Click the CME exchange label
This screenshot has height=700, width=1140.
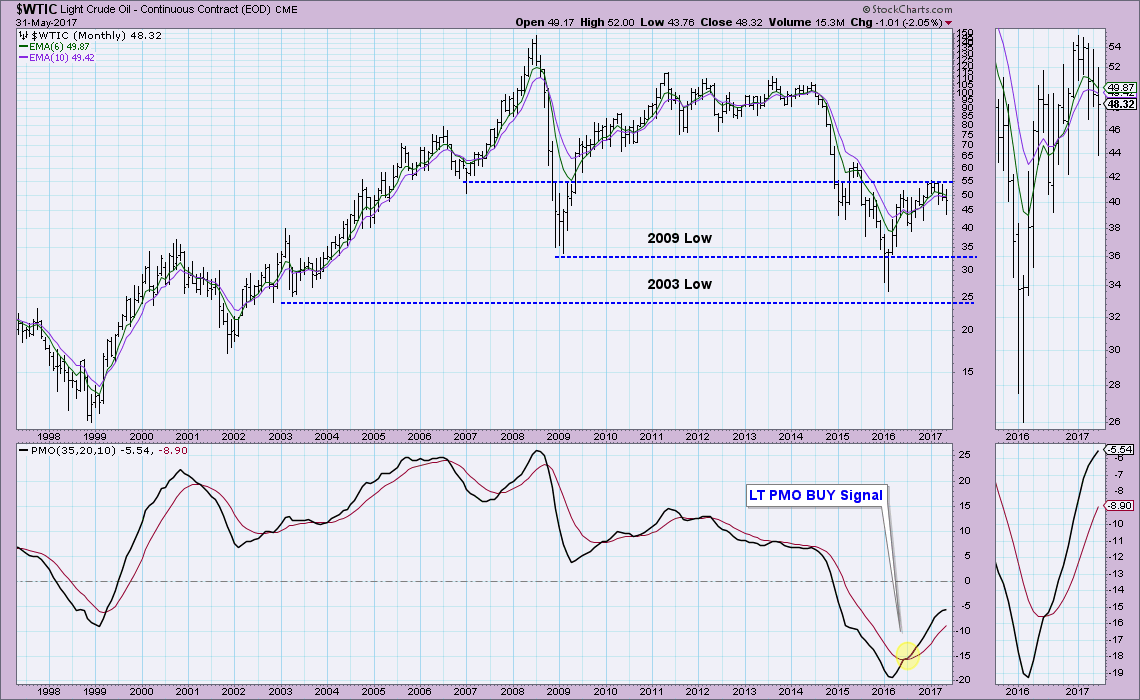(286, 10)
